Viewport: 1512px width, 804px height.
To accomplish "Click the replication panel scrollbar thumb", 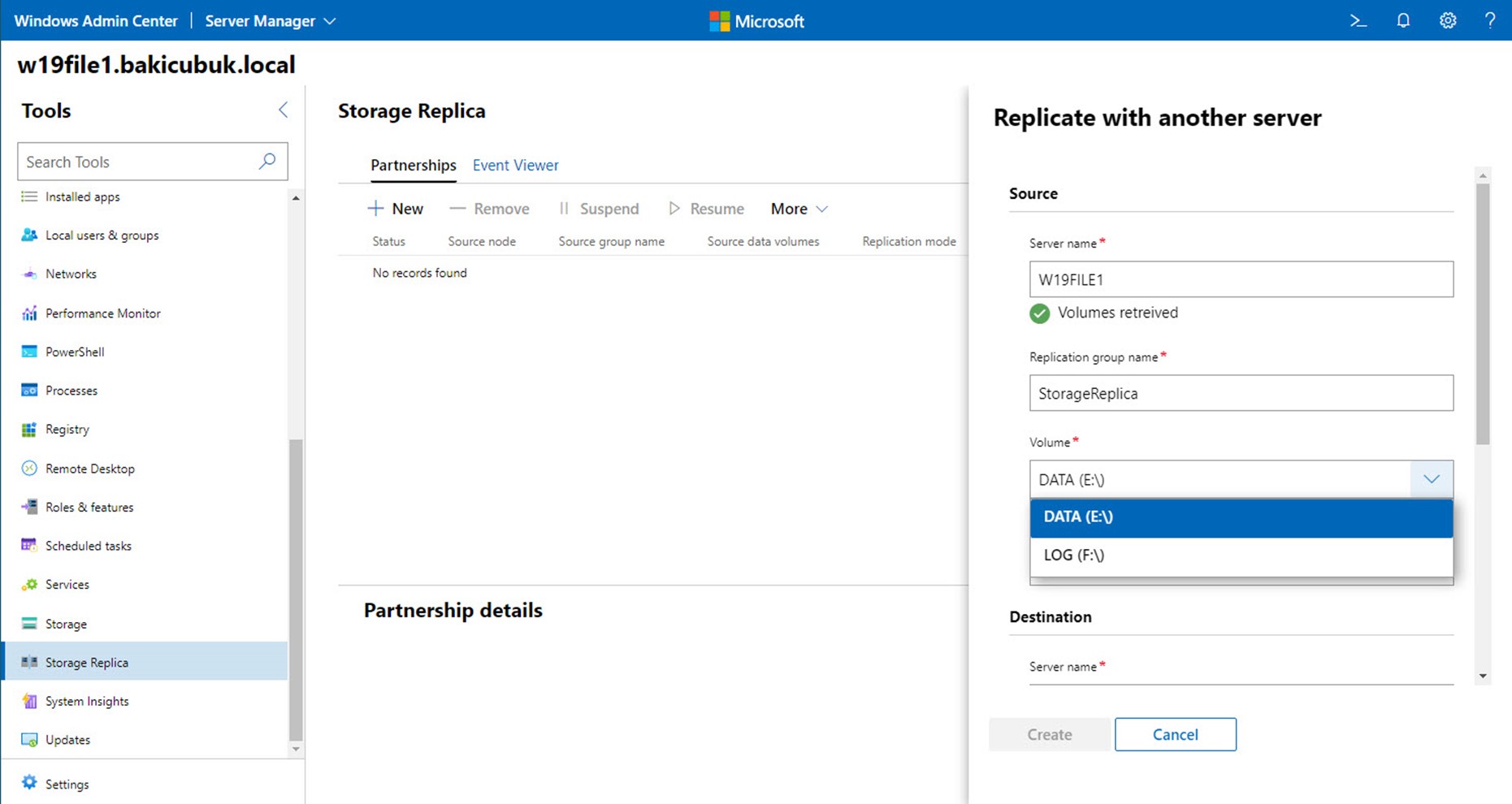I will pos(1483,313).
